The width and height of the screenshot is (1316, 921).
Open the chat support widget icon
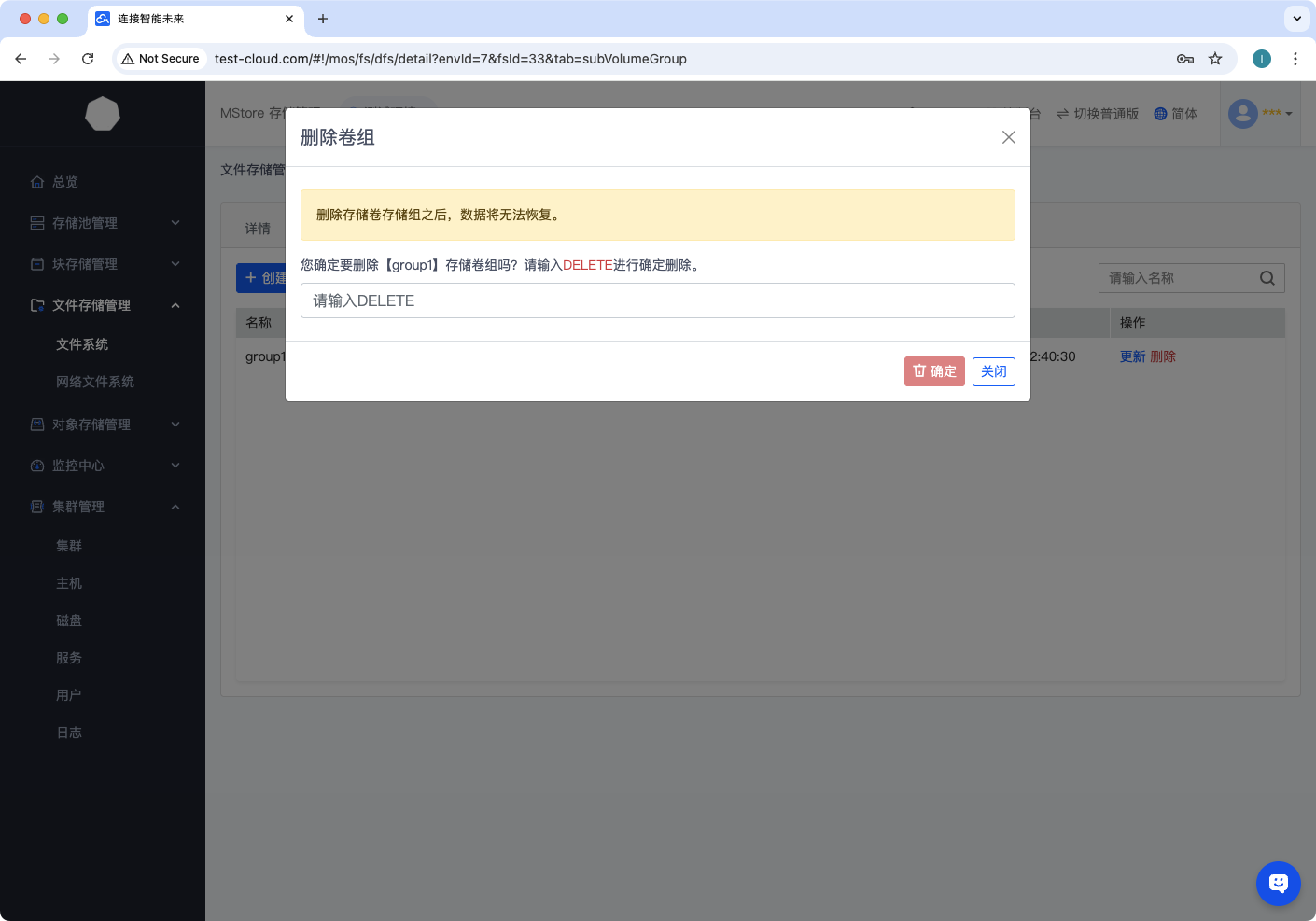(x=1278, y=883)
